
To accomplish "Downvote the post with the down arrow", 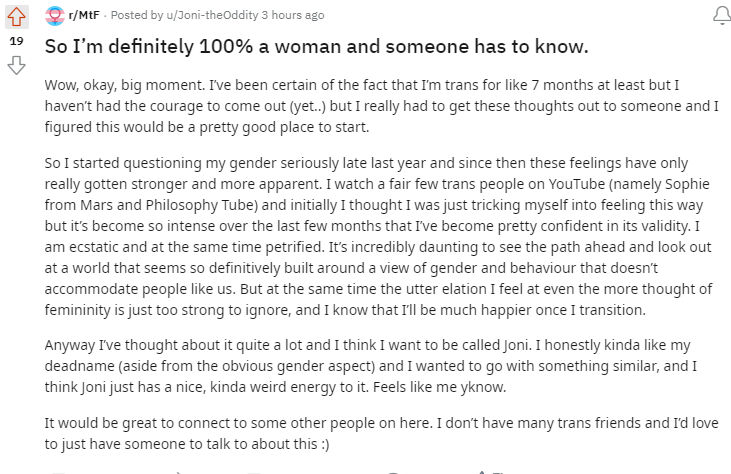I will point(16,66).
